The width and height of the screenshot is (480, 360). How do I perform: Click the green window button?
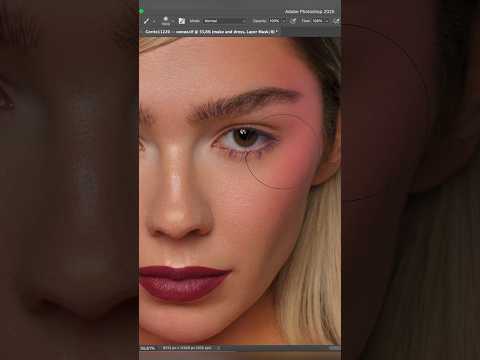click(141, 11)
